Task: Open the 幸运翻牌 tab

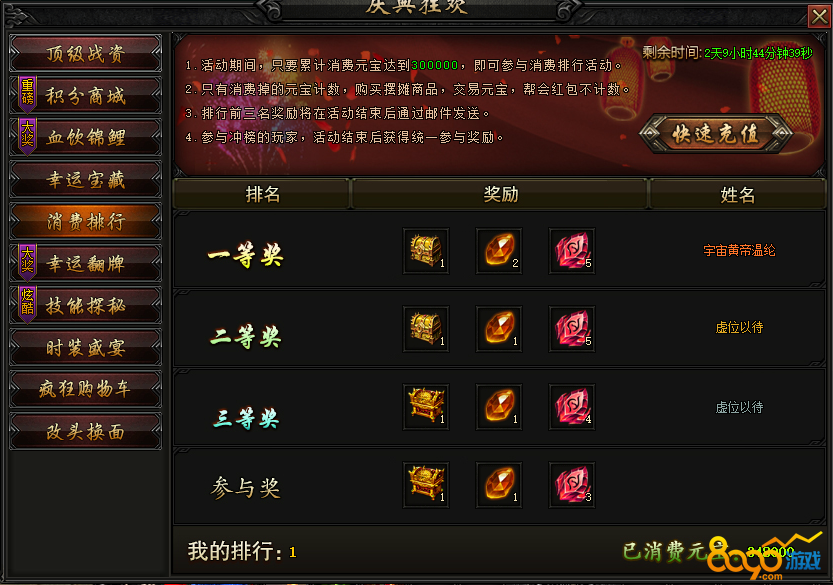Action: click(86, 263)
